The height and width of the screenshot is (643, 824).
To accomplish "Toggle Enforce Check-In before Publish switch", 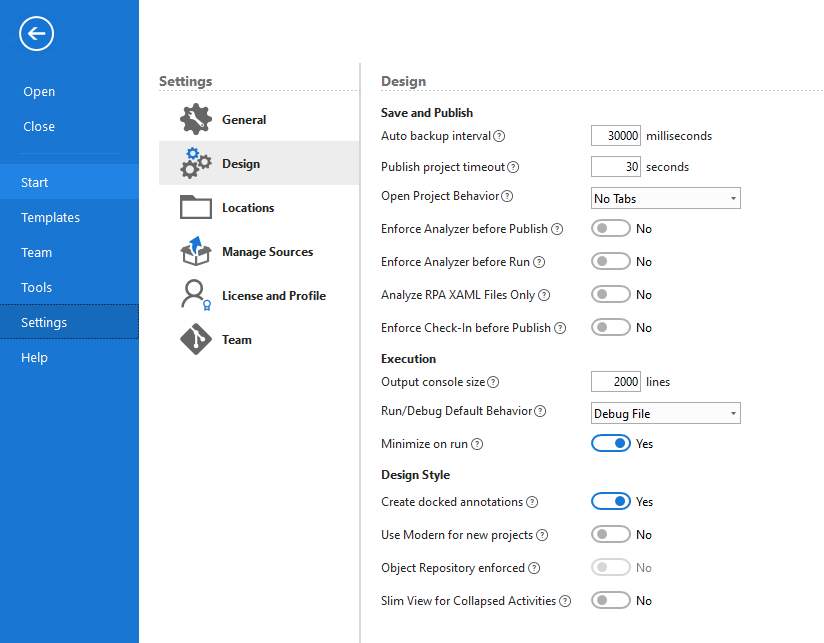I will point(611,327).
